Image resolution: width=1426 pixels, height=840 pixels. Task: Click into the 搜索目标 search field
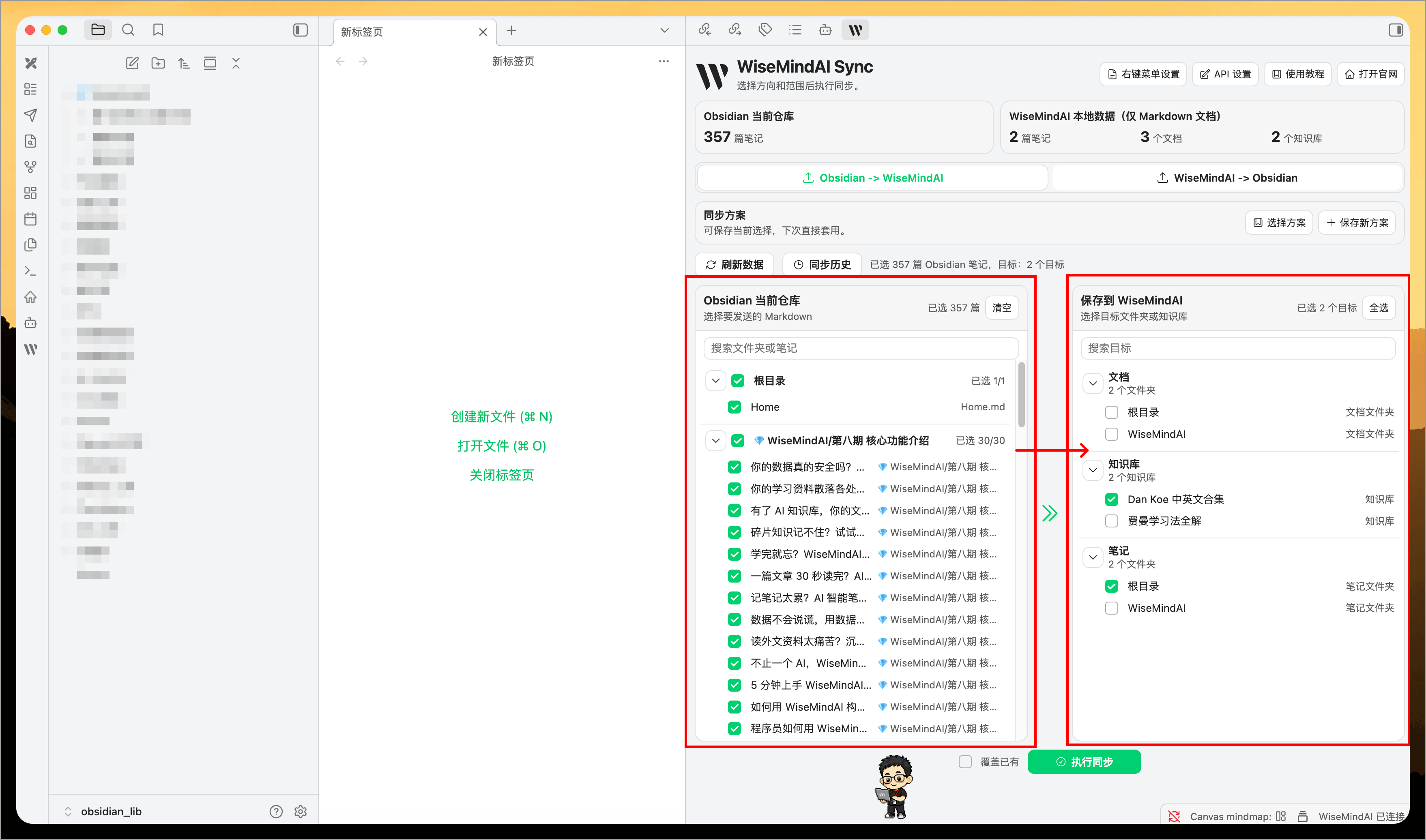[x=1237, y=348]
